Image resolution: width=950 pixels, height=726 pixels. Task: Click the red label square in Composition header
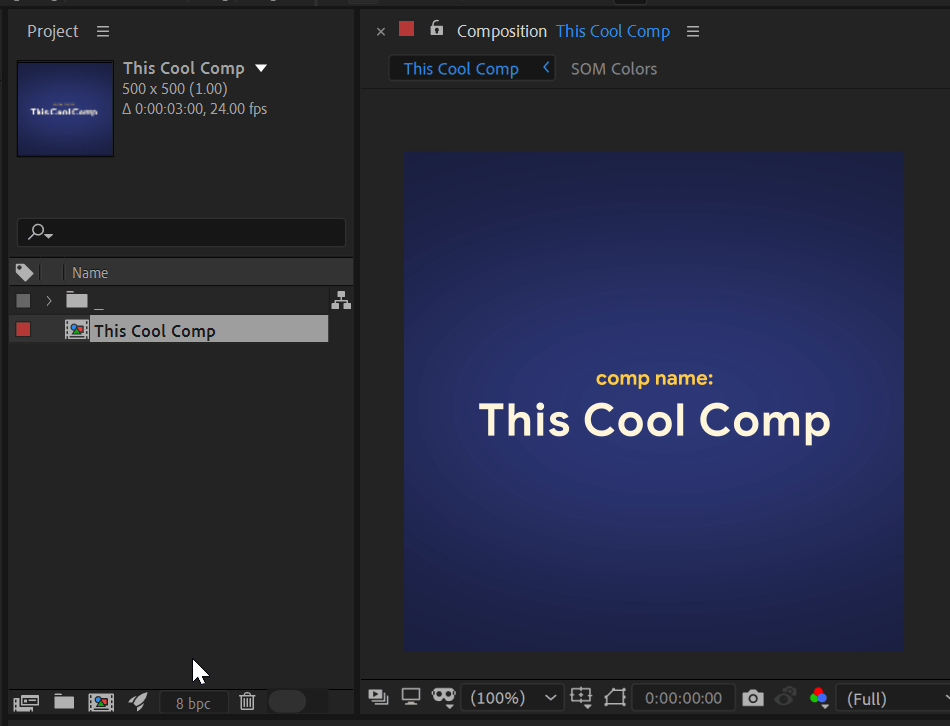pyautogui.click(x=407, y=28)
